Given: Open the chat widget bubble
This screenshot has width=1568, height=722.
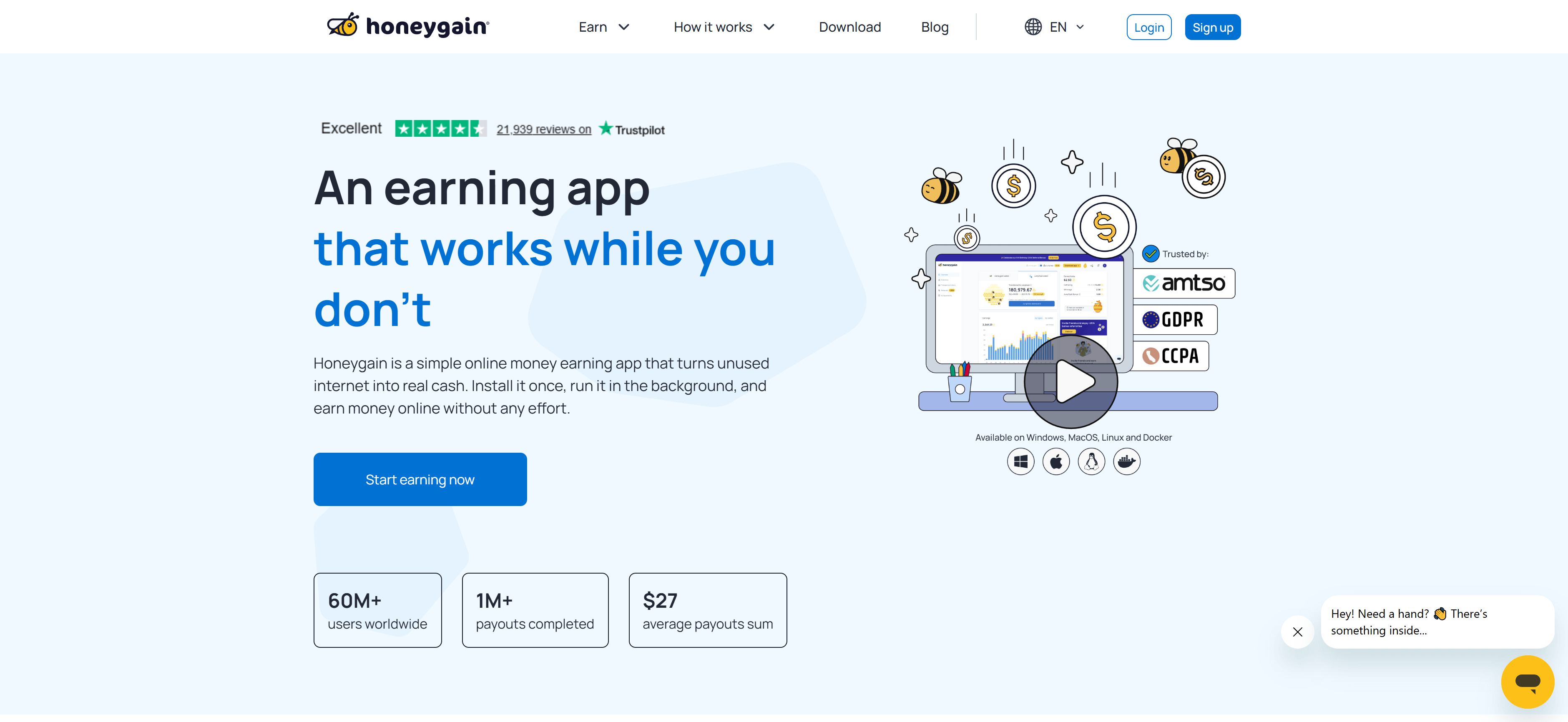Looking at the screenshot, I should point(1528,681).
